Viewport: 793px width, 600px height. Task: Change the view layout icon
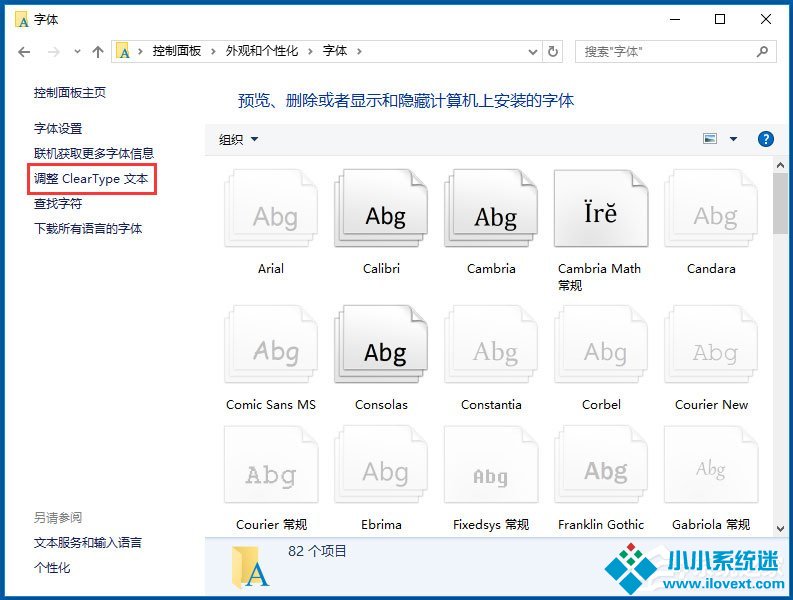point(710,139)
